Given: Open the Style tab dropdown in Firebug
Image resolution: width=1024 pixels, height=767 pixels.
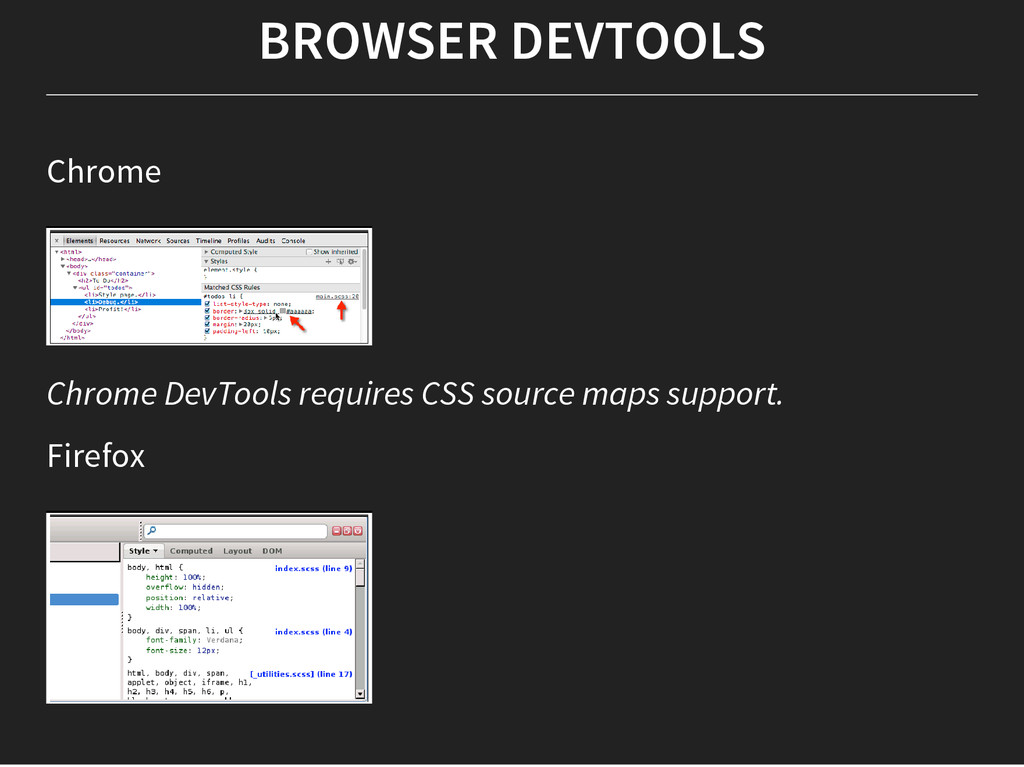Looking at the screenshot, I should point(143,551).
